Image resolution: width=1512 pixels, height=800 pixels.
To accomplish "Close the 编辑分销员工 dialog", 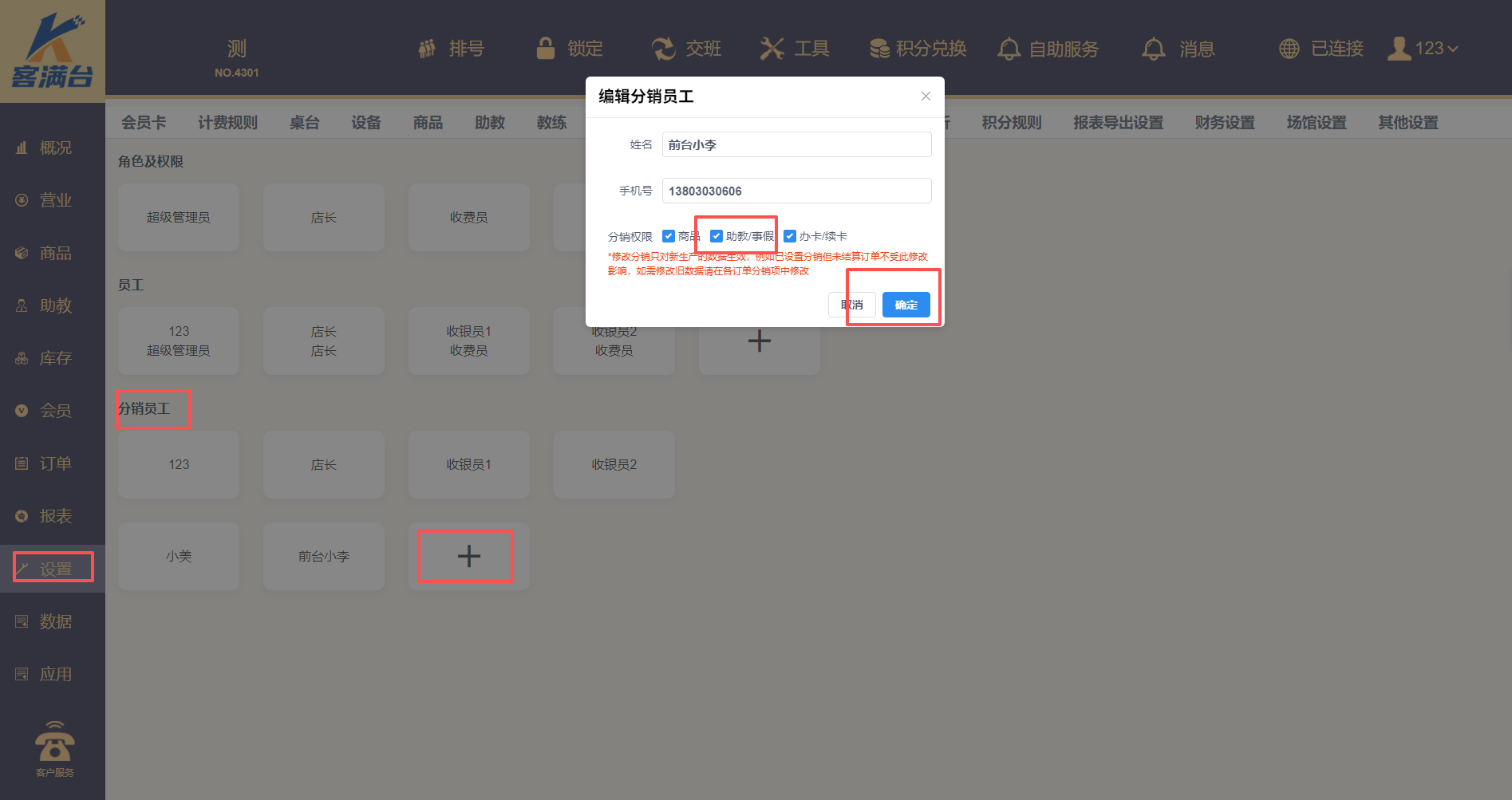I will [926, 97].
